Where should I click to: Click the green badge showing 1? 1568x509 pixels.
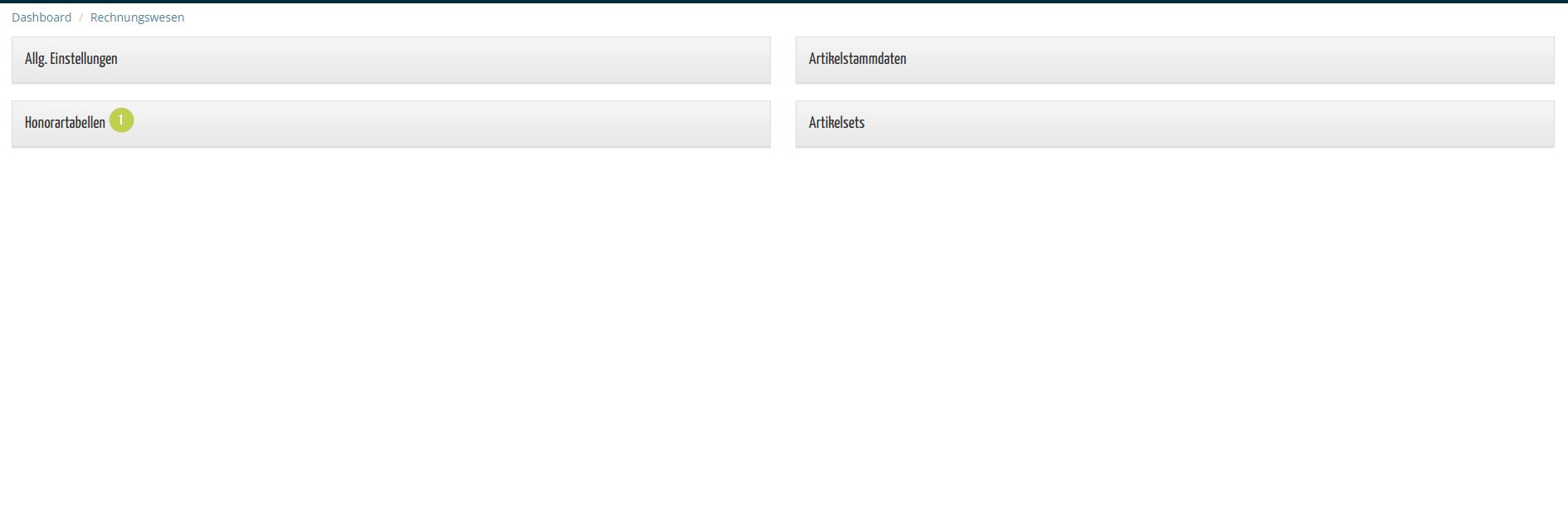(121, 120)
